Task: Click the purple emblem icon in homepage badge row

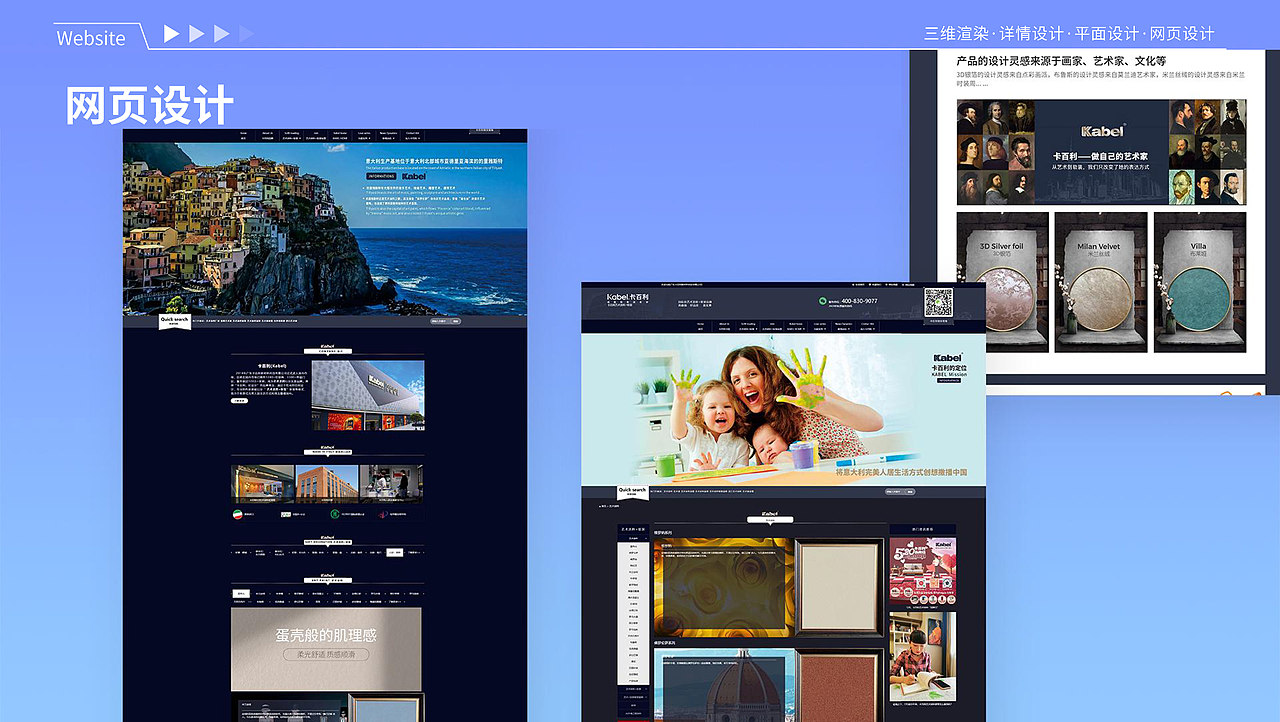Action: coord(383,513)
